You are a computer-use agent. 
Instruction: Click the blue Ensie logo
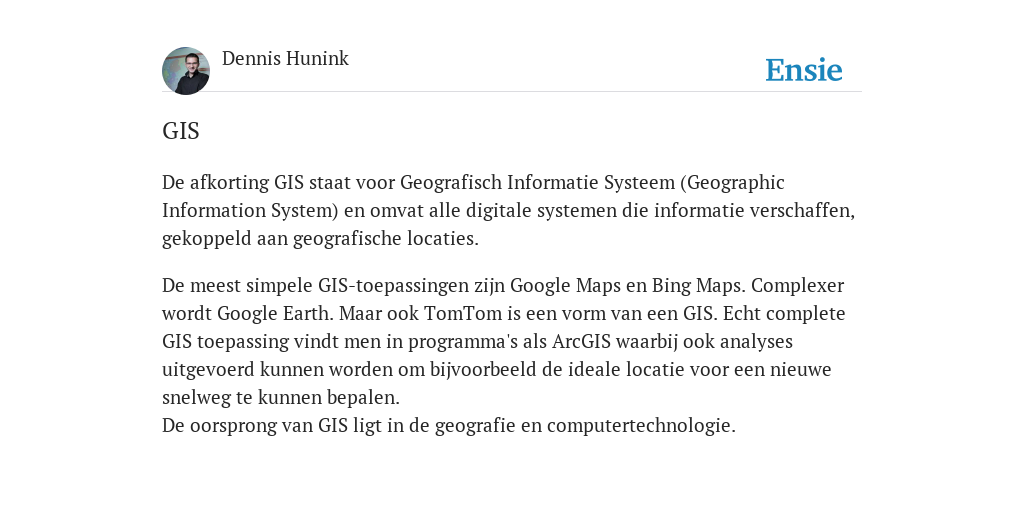coord(804,70)
